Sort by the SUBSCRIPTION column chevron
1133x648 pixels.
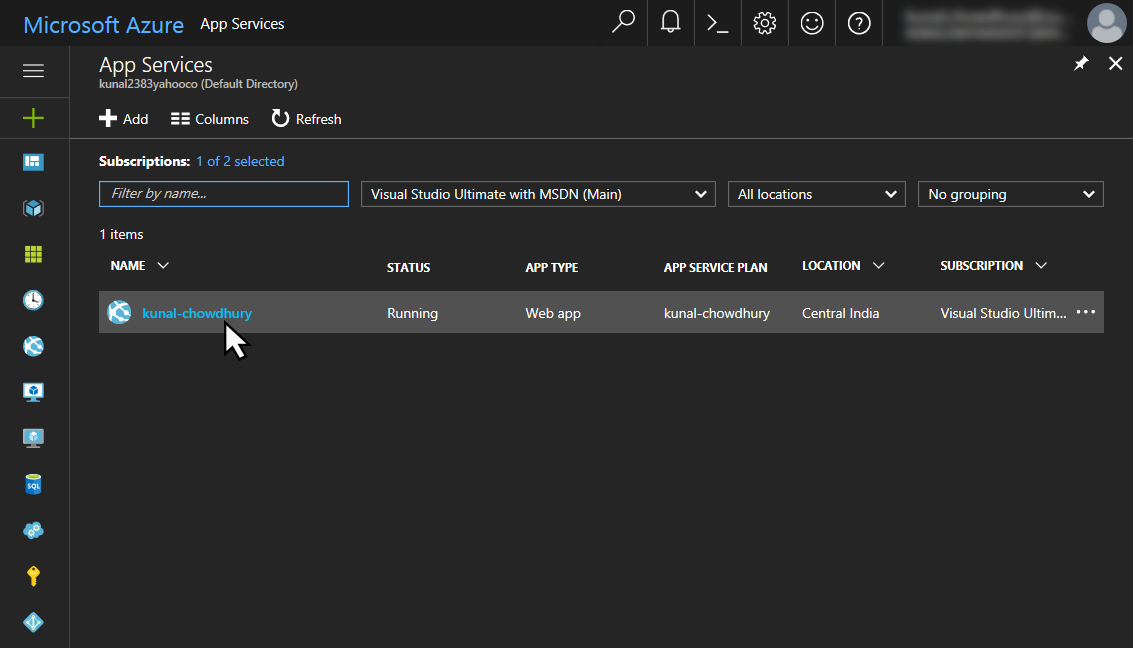click(1041, 266)
